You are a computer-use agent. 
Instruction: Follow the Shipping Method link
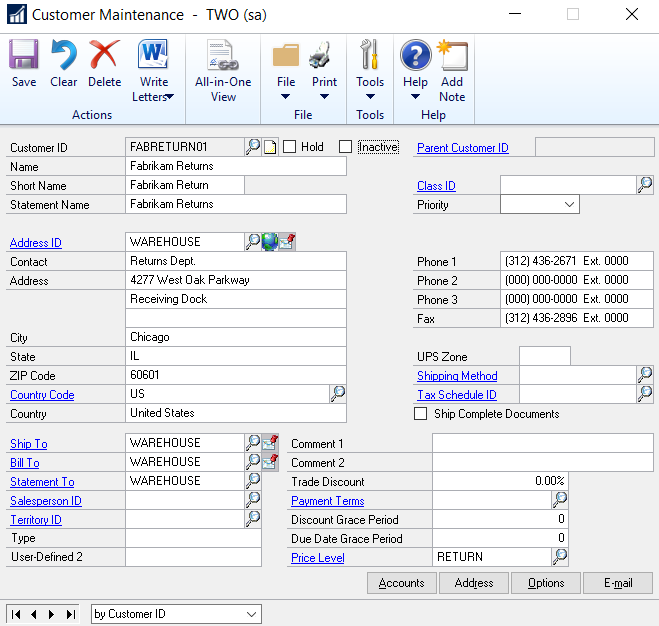coord(457,376)
